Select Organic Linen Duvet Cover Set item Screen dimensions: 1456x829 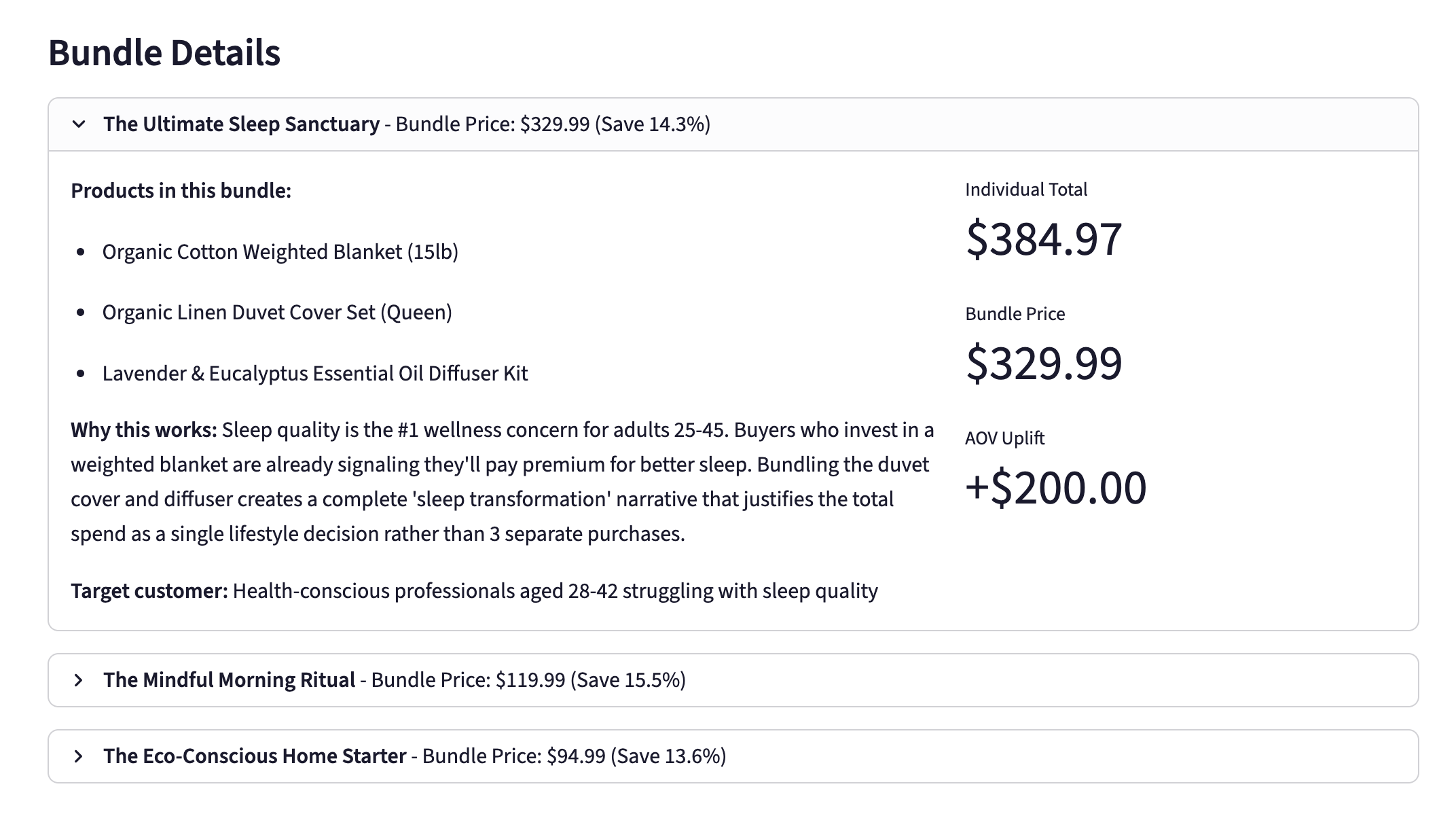[277, 313]
